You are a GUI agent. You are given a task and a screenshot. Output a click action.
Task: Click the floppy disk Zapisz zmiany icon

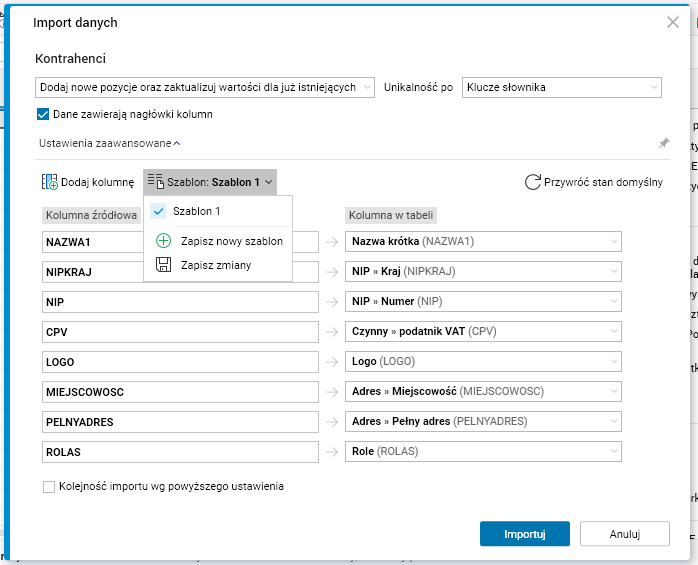tap(164, 265)
